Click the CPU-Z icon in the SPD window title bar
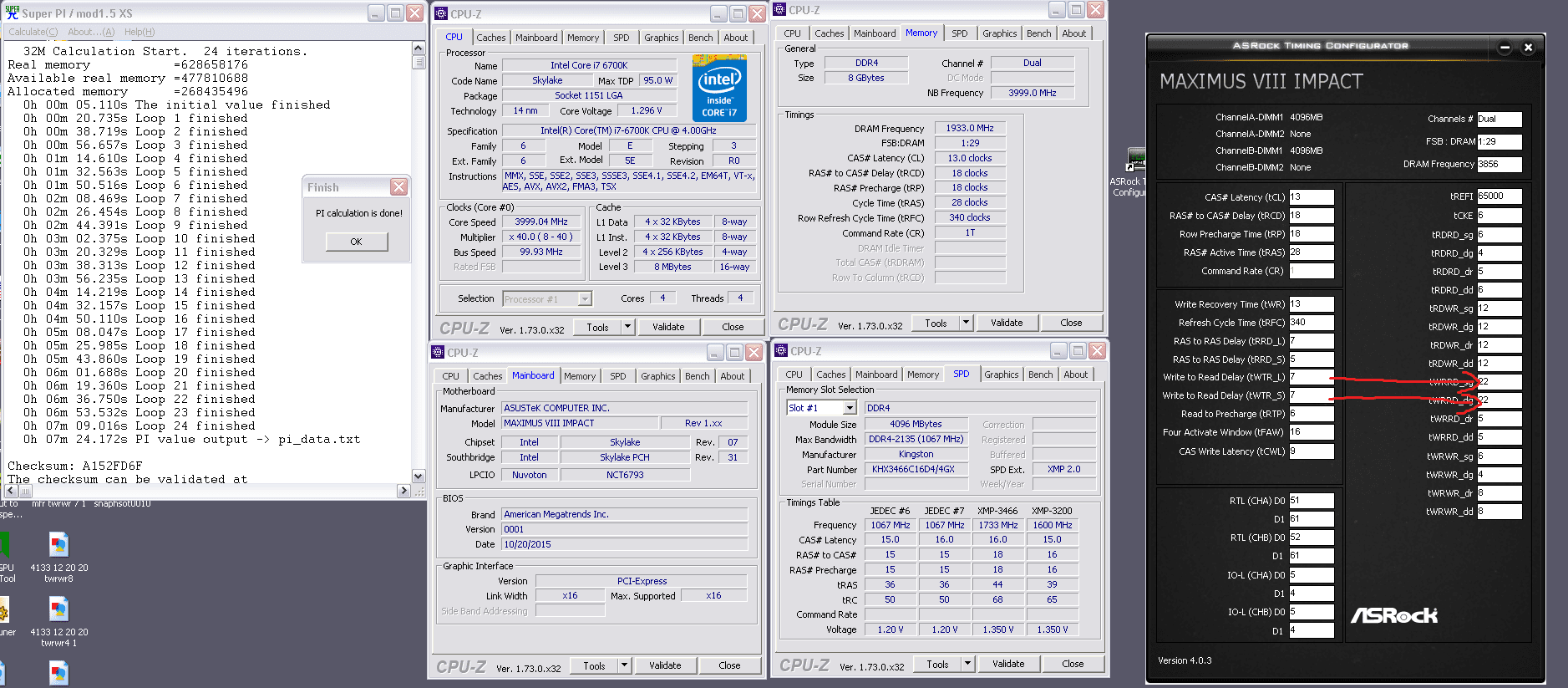The image size is (1568, 688). pyautogui.click(x=781, y=351)
